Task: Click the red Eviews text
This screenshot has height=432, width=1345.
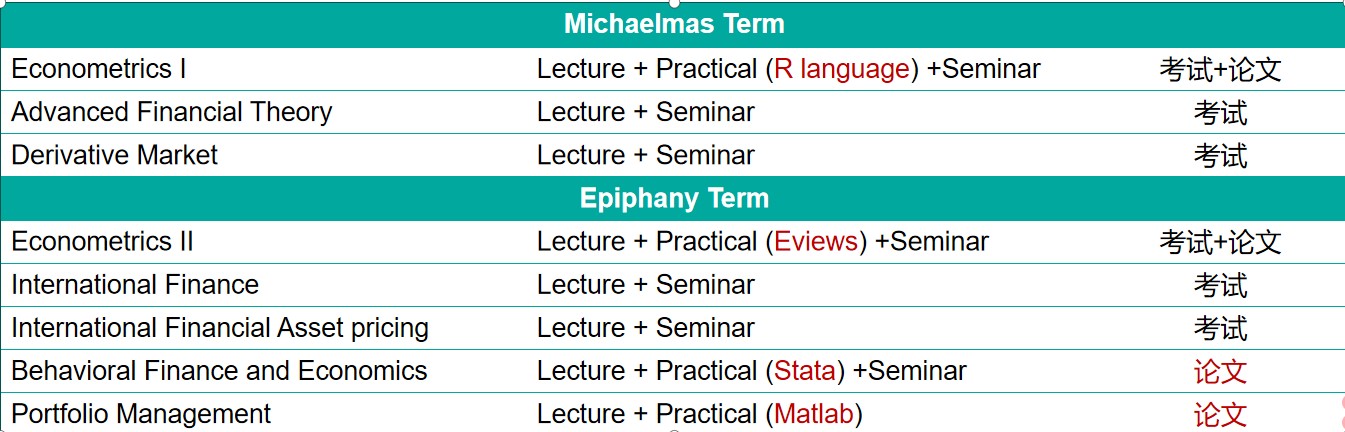Action: click(818, 241)
